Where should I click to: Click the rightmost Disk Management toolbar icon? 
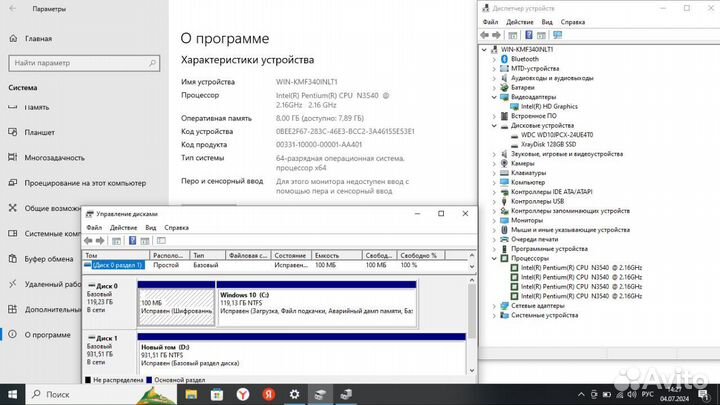click(x=161, y=241)
